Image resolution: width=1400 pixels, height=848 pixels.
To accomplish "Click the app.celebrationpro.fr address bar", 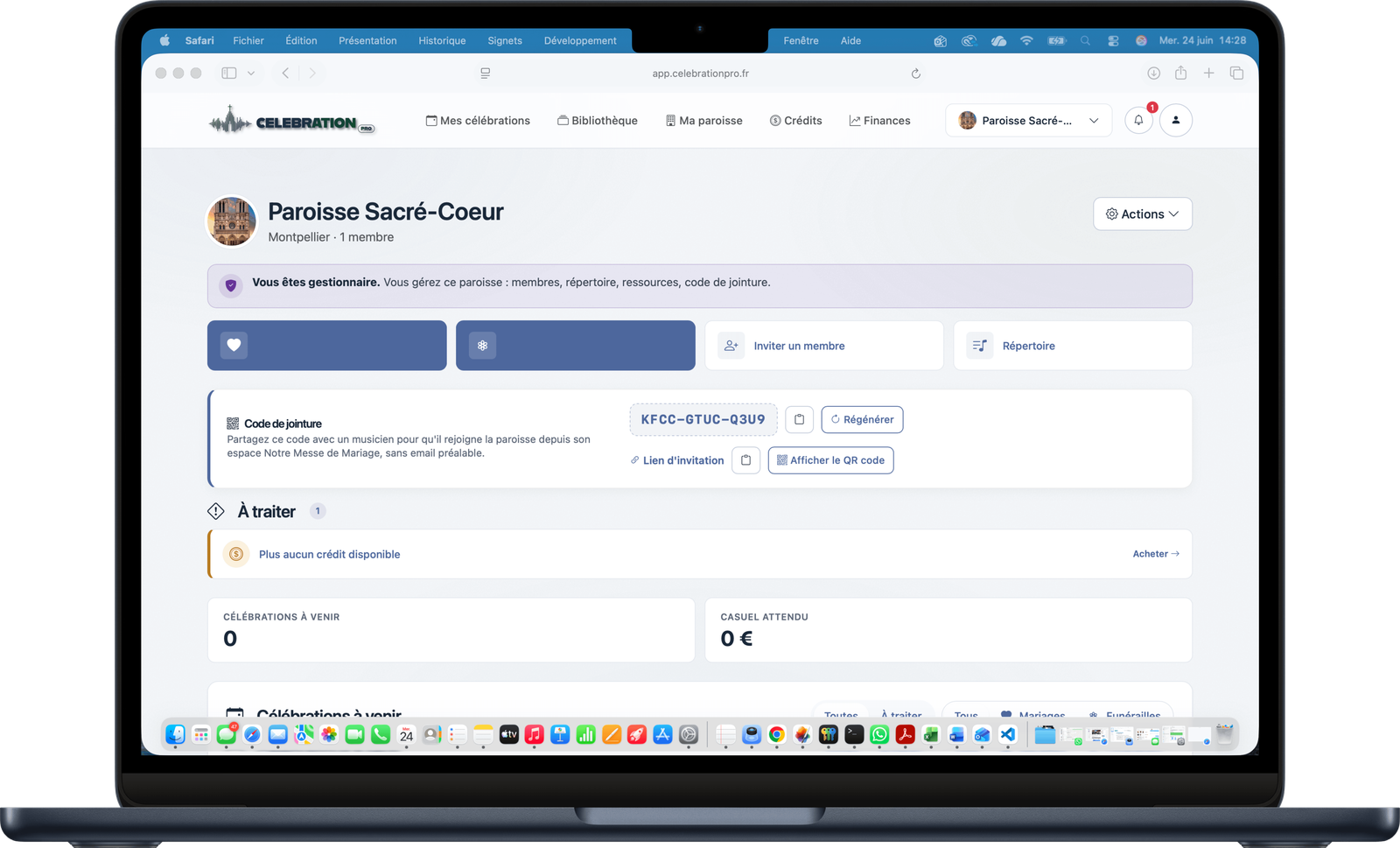I will (x=700, y=74).
